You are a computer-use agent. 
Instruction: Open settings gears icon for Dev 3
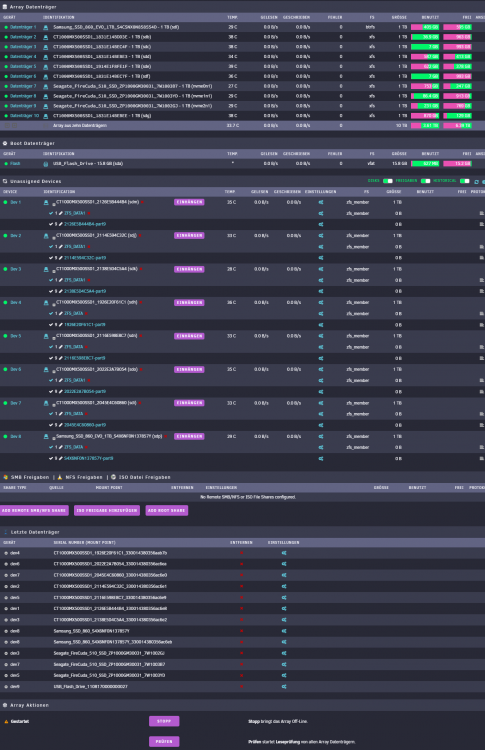pos(321,269)
